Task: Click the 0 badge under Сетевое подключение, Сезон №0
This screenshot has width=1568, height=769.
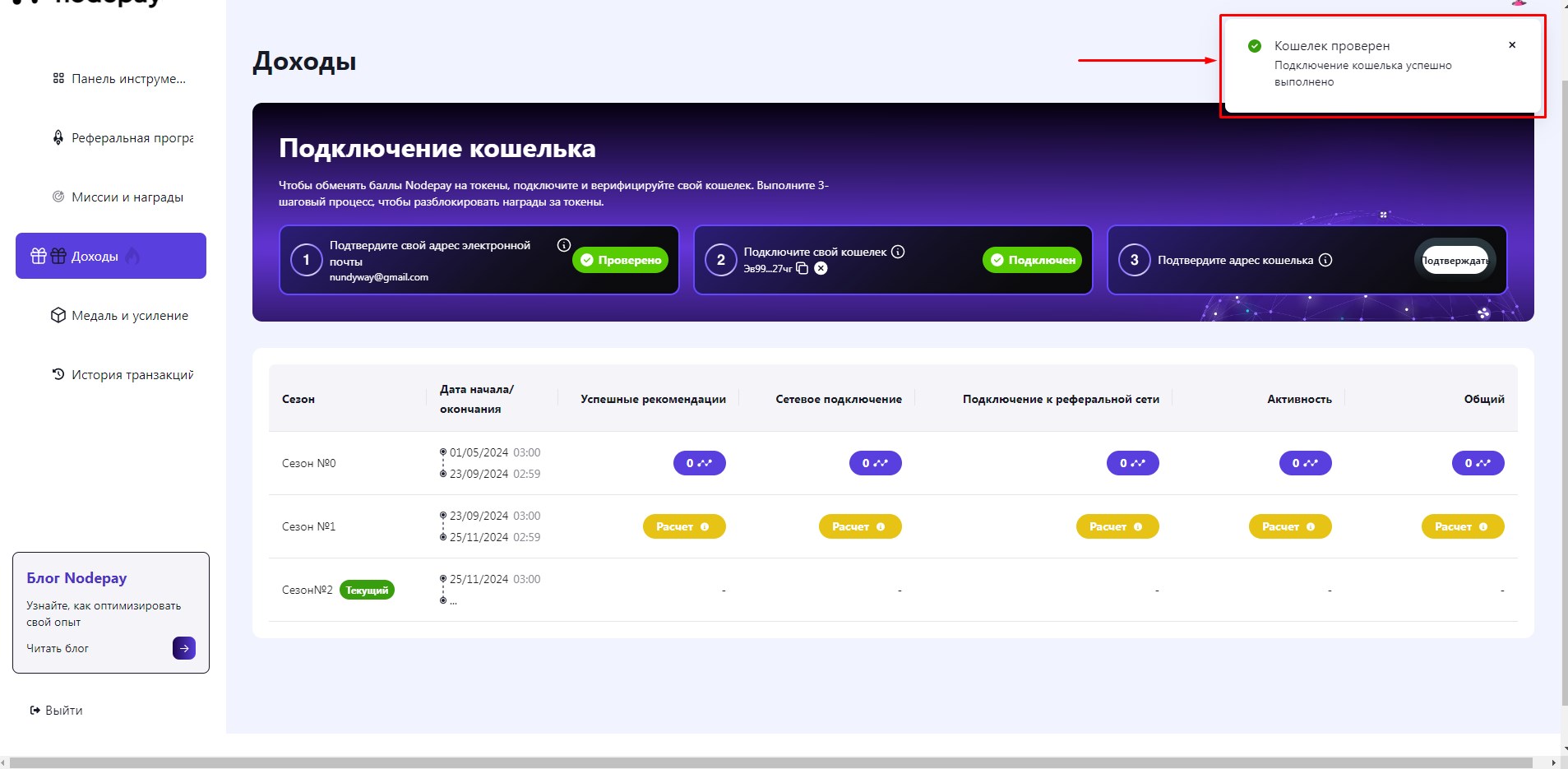Action: pyautogui.click(x=876, y=463)
